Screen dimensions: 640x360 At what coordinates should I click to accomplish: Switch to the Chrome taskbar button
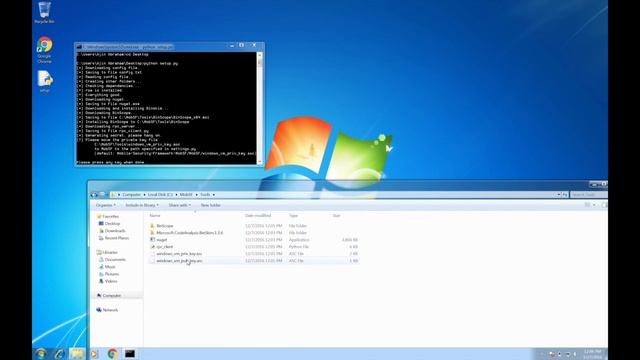[x=112, y=353]
